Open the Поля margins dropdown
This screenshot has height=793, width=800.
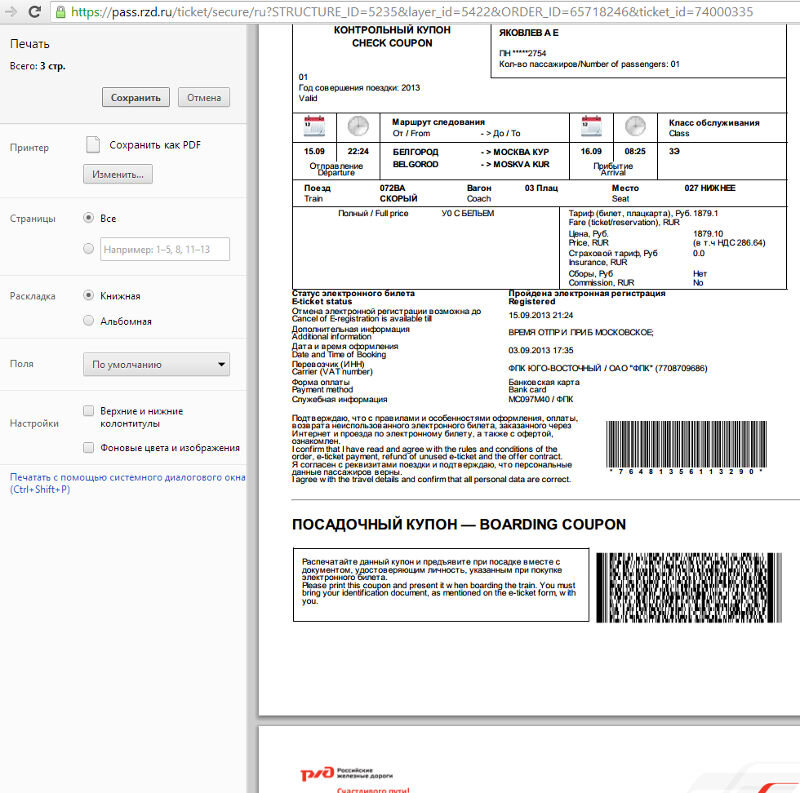[156, 364]
